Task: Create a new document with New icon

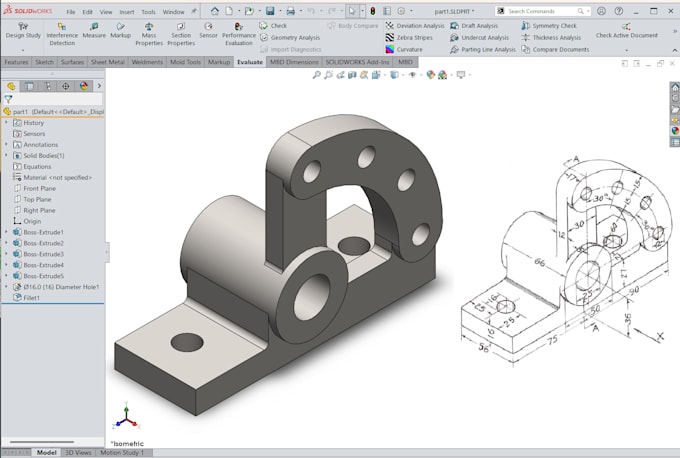Action: click(229, 11)
